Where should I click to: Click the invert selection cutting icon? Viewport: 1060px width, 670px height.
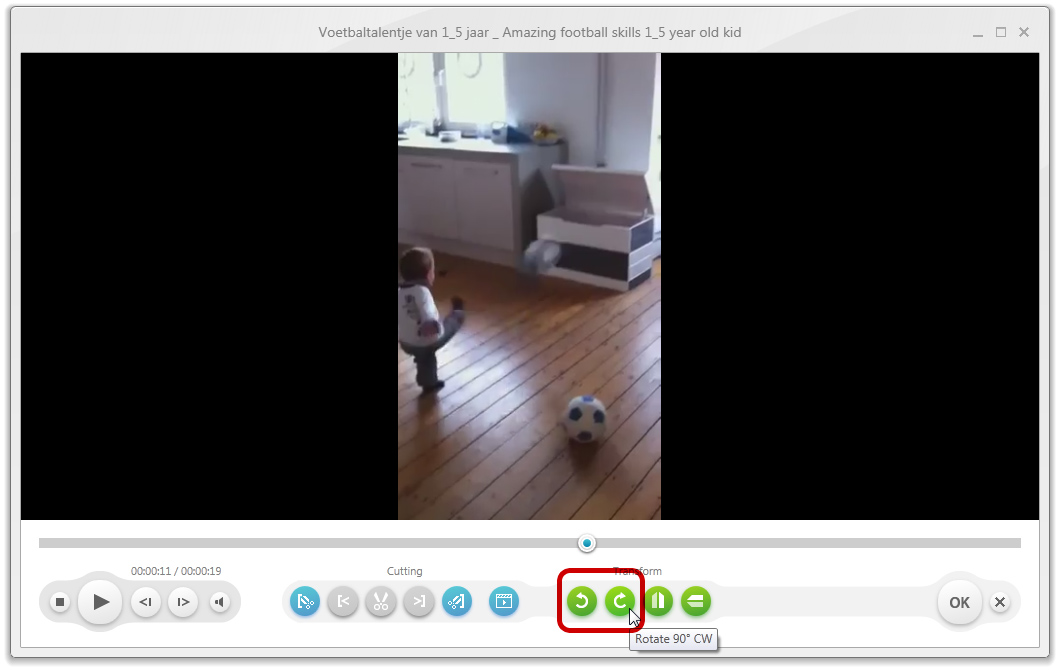click(456, 601)
